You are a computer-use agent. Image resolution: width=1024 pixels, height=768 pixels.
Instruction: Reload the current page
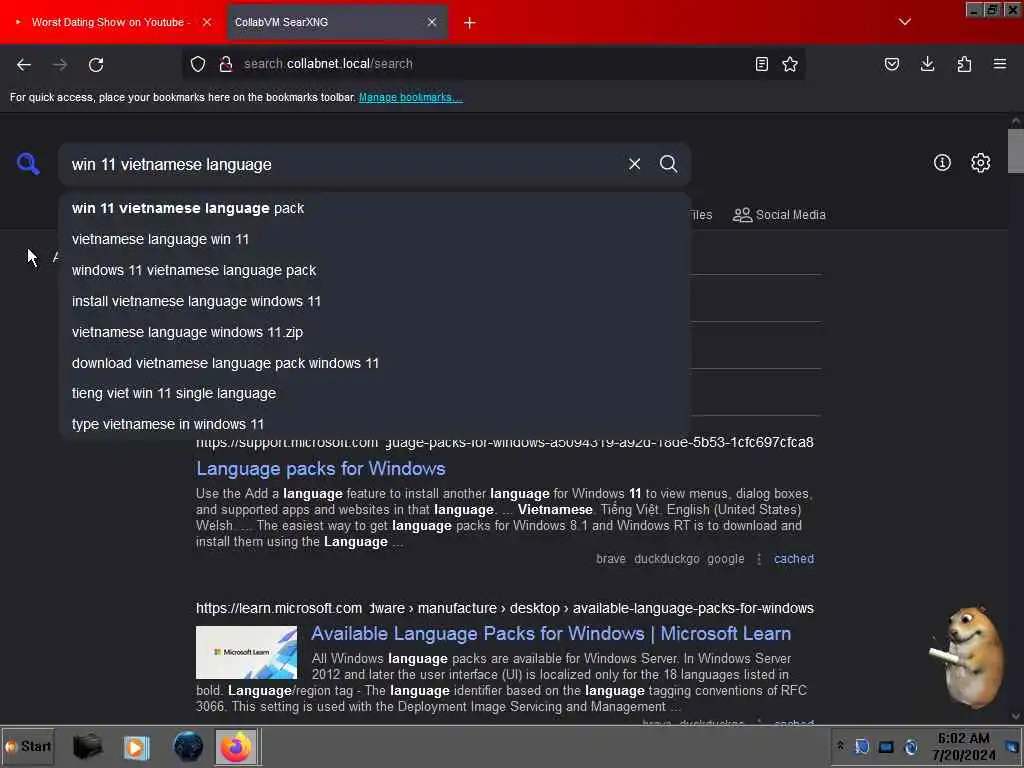pyautogui.click(x=96, y=64)
